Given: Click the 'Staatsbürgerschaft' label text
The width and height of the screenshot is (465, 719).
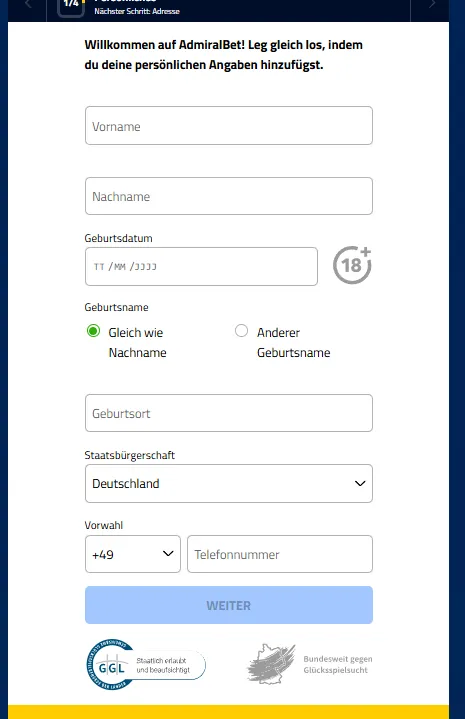Looking at the screenshot, I should (x=130, y=455).
